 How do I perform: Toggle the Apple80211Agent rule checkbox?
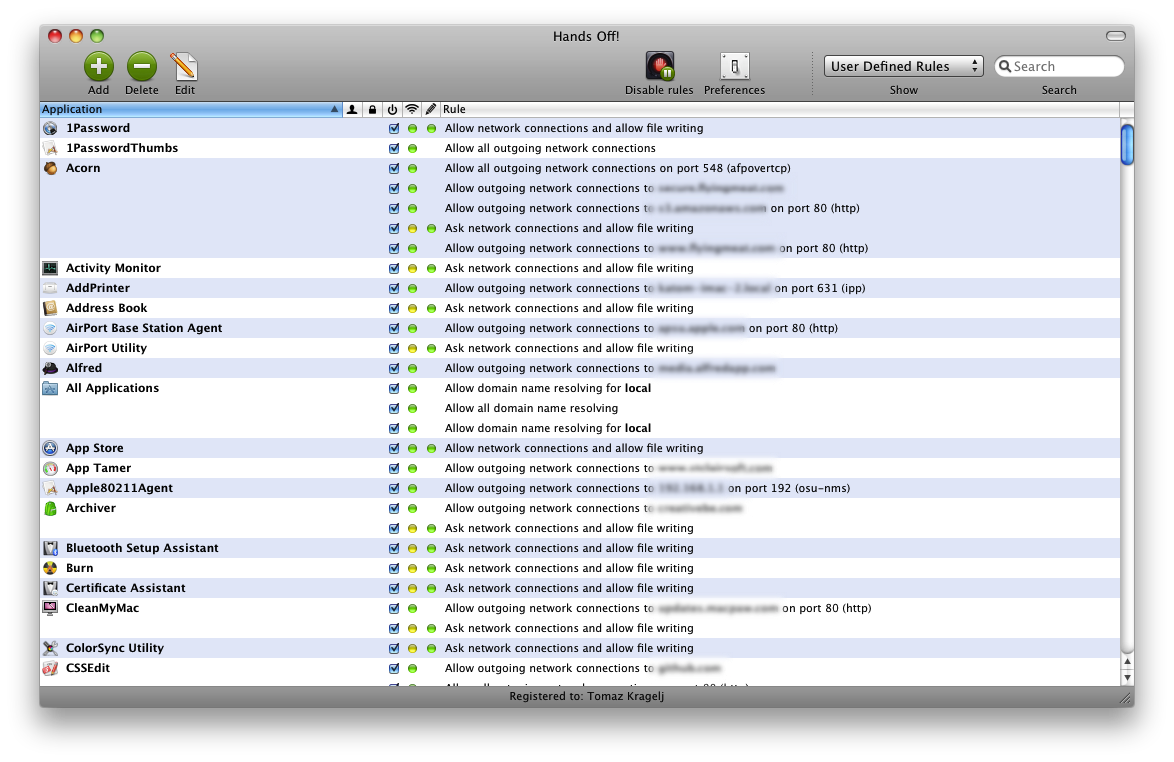click(394, 488)
